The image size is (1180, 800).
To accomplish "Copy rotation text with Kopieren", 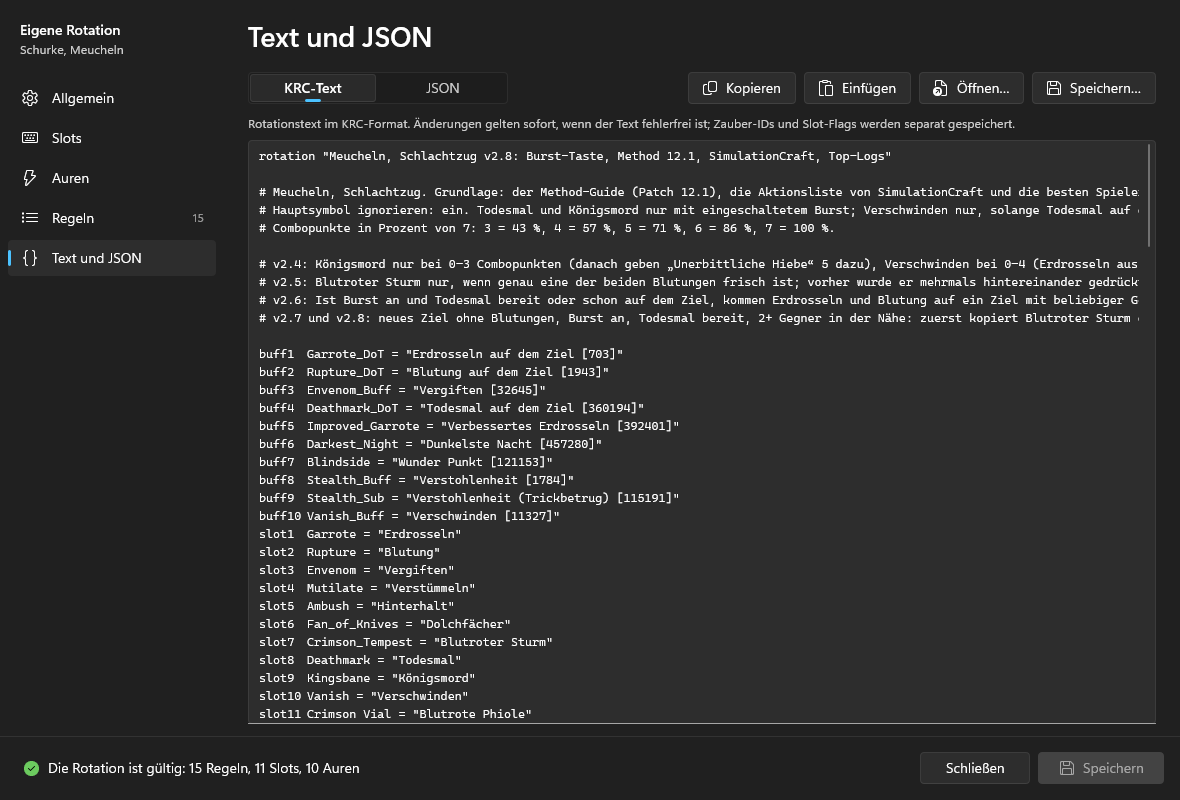I will coord(741,88).
